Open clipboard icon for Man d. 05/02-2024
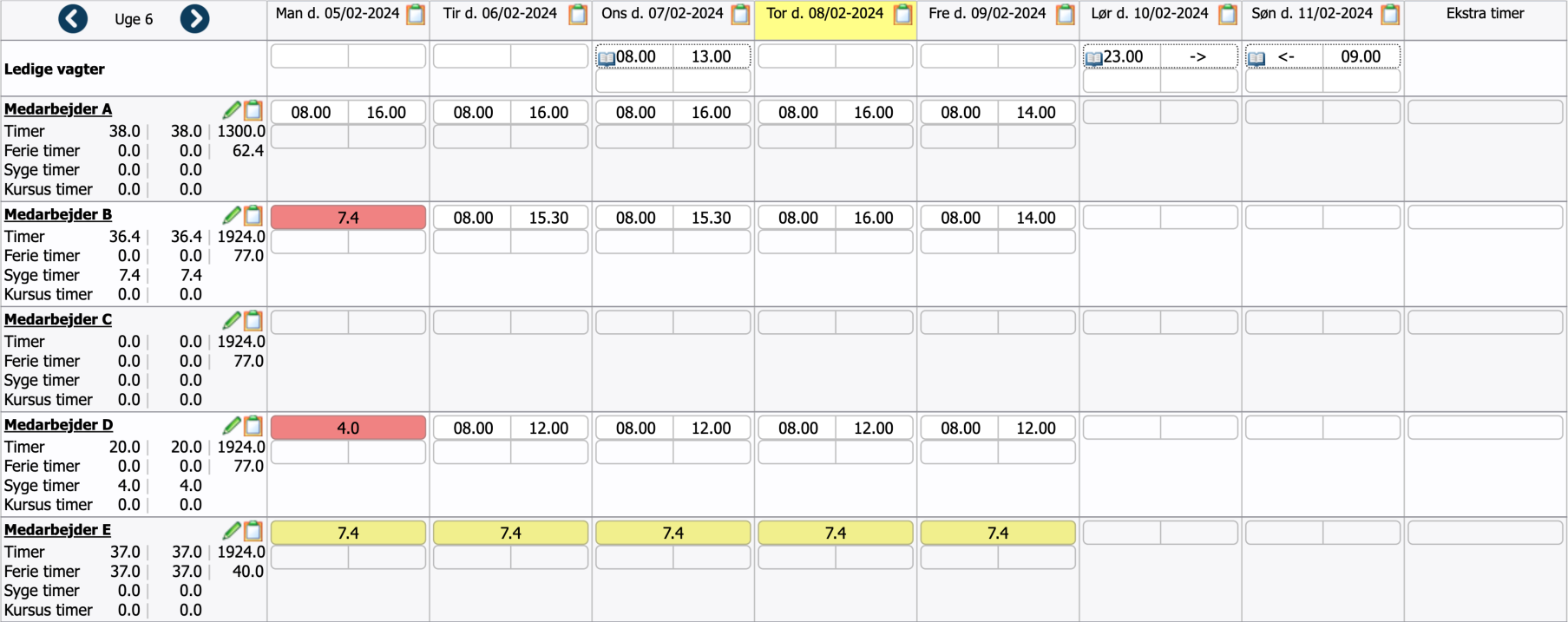This screenshot has width=1568, height=622. click(x=416, y=14)
